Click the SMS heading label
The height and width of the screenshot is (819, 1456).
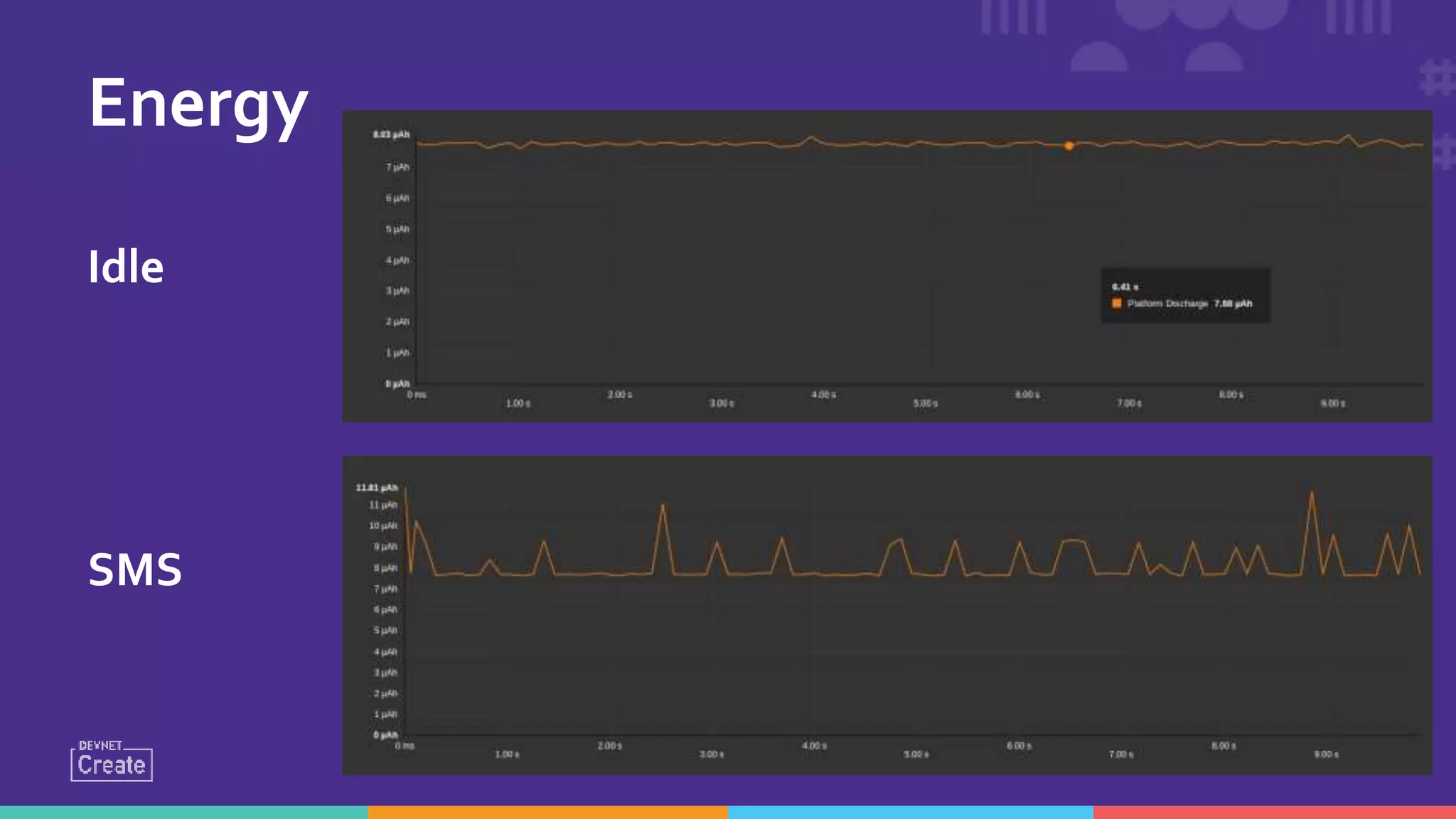point(135,569)
